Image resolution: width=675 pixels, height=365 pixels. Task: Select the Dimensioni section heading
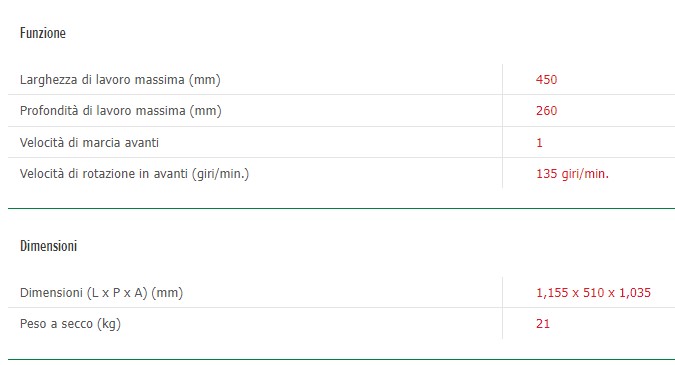point(48,246)
